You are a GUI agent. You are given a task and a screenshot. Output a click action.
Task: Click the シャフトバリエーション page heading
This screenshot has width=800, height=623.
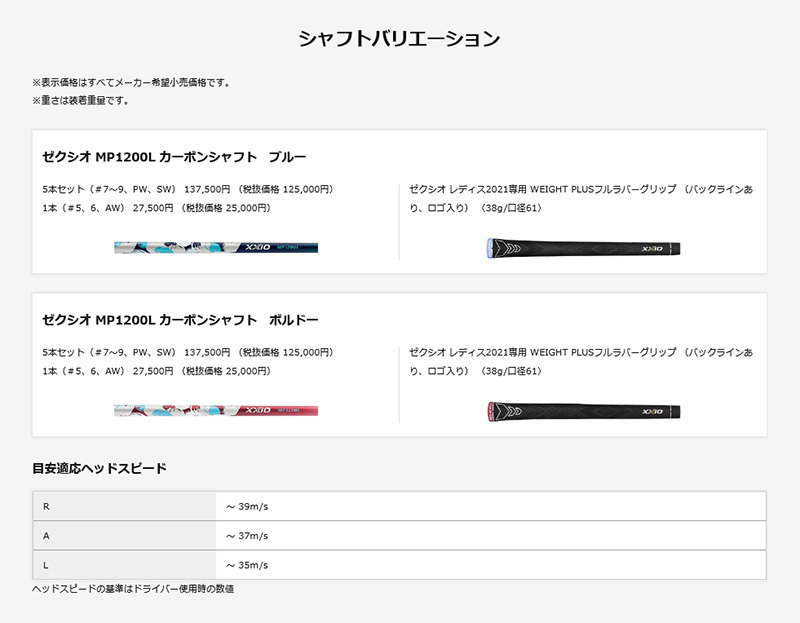coord(399,39)
